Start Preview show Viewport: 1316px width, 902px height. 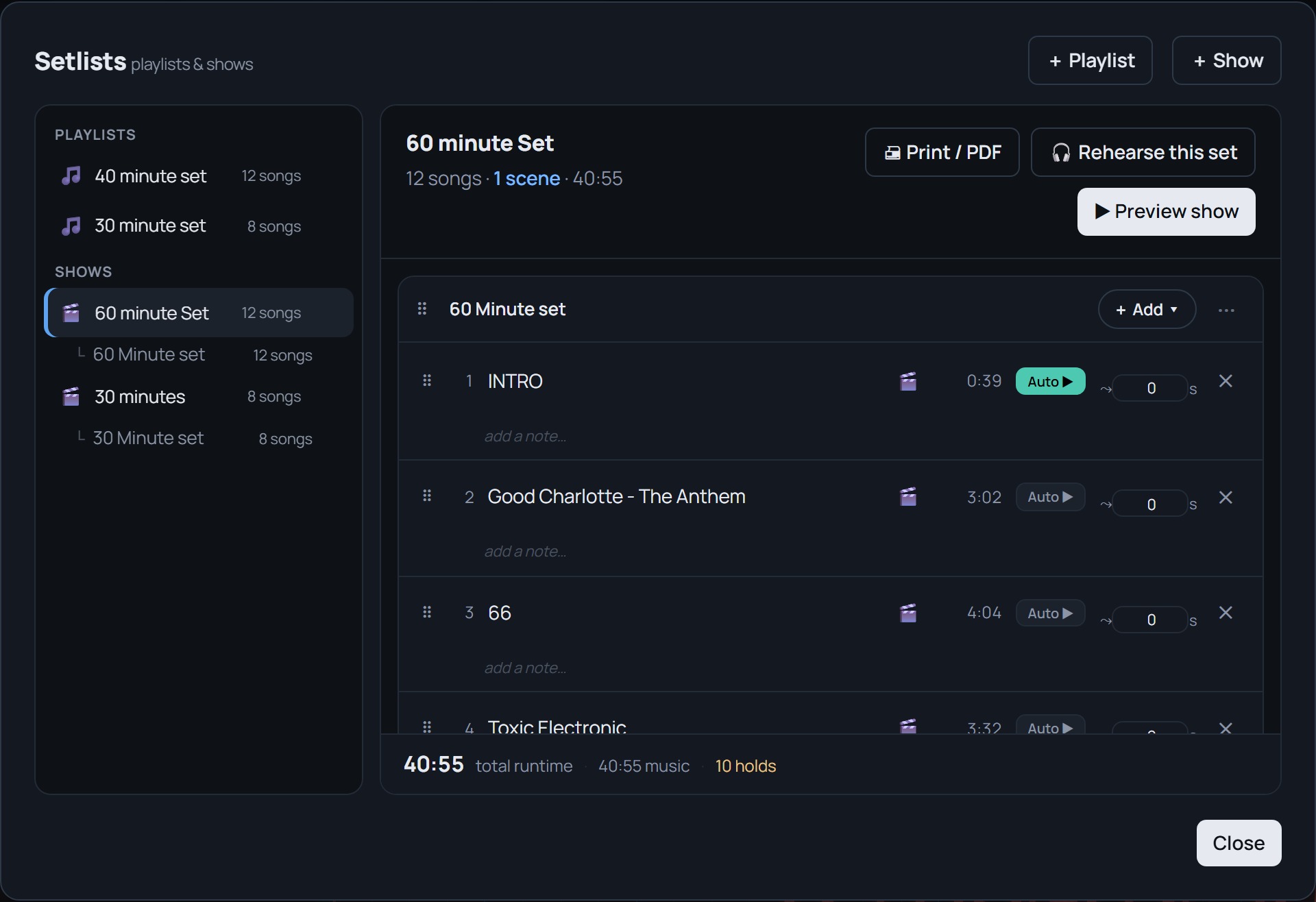click(x=1166, y=212)
